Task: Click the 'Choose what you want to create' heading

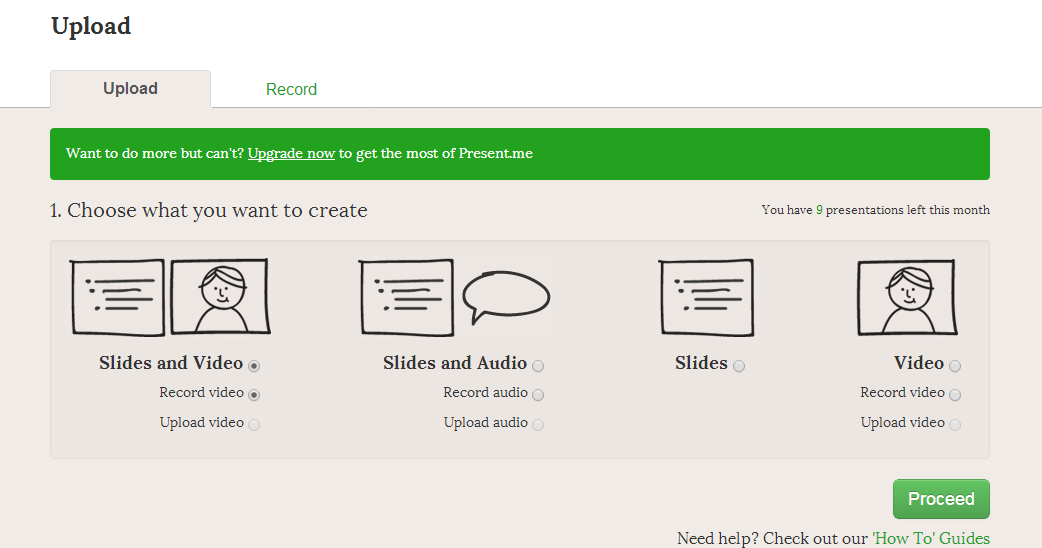Action: pyautogui.click(x=209, y=210)
